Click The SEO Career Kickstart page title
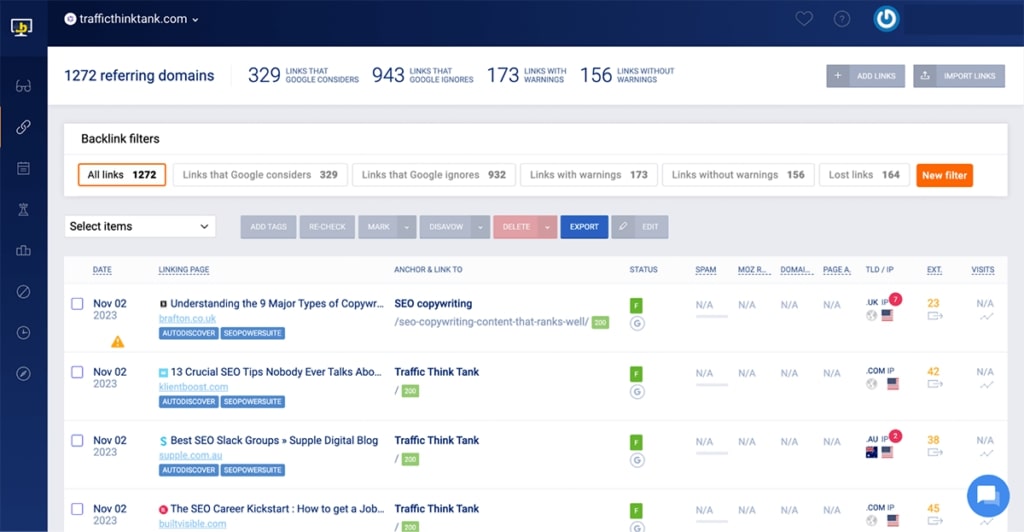Viewport: 1024px width, 532px height. click(278, 509)
